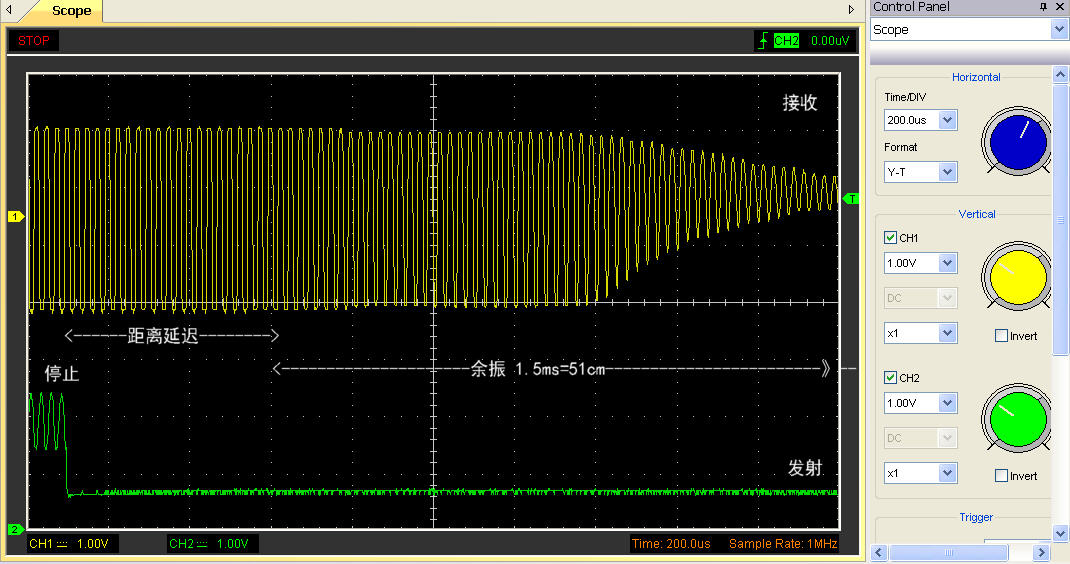Screen dimensions: 1070x564
Task: Toggle the CH1 checkbox
Action: pos(891,238)
